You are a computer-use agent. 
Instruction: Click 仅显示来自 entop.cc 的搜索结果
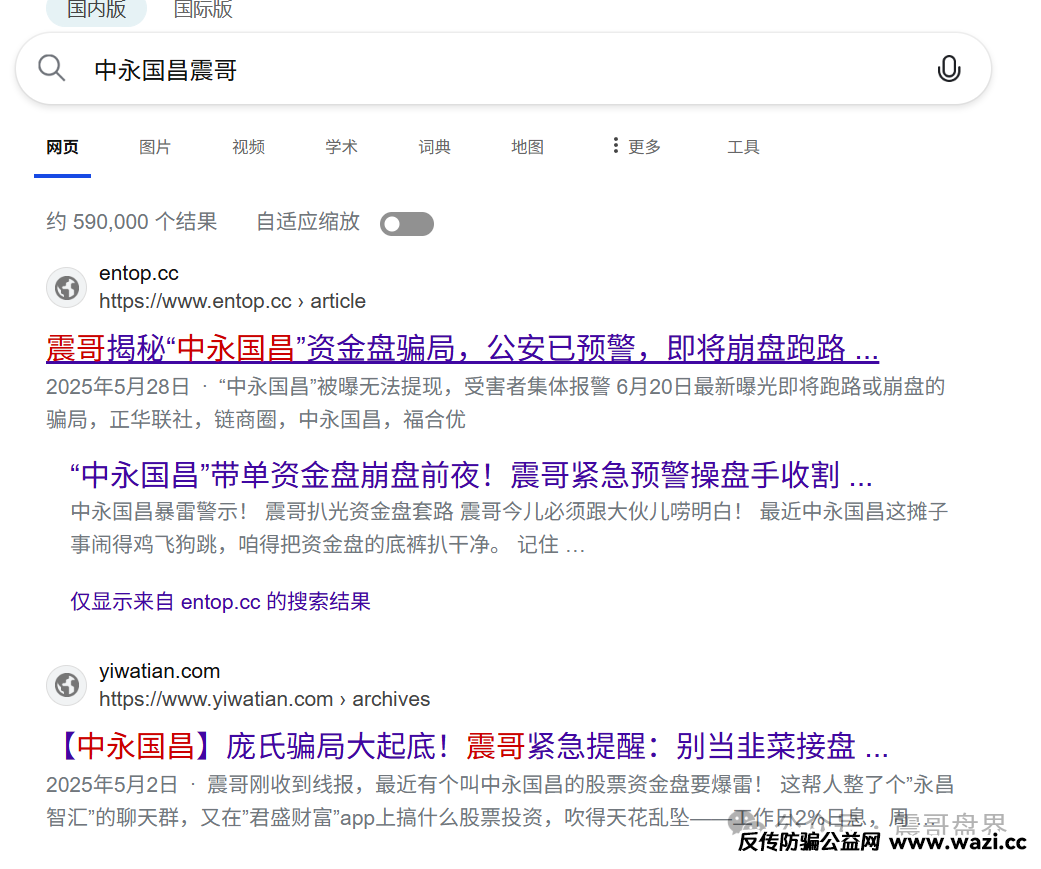click(220, 601)
